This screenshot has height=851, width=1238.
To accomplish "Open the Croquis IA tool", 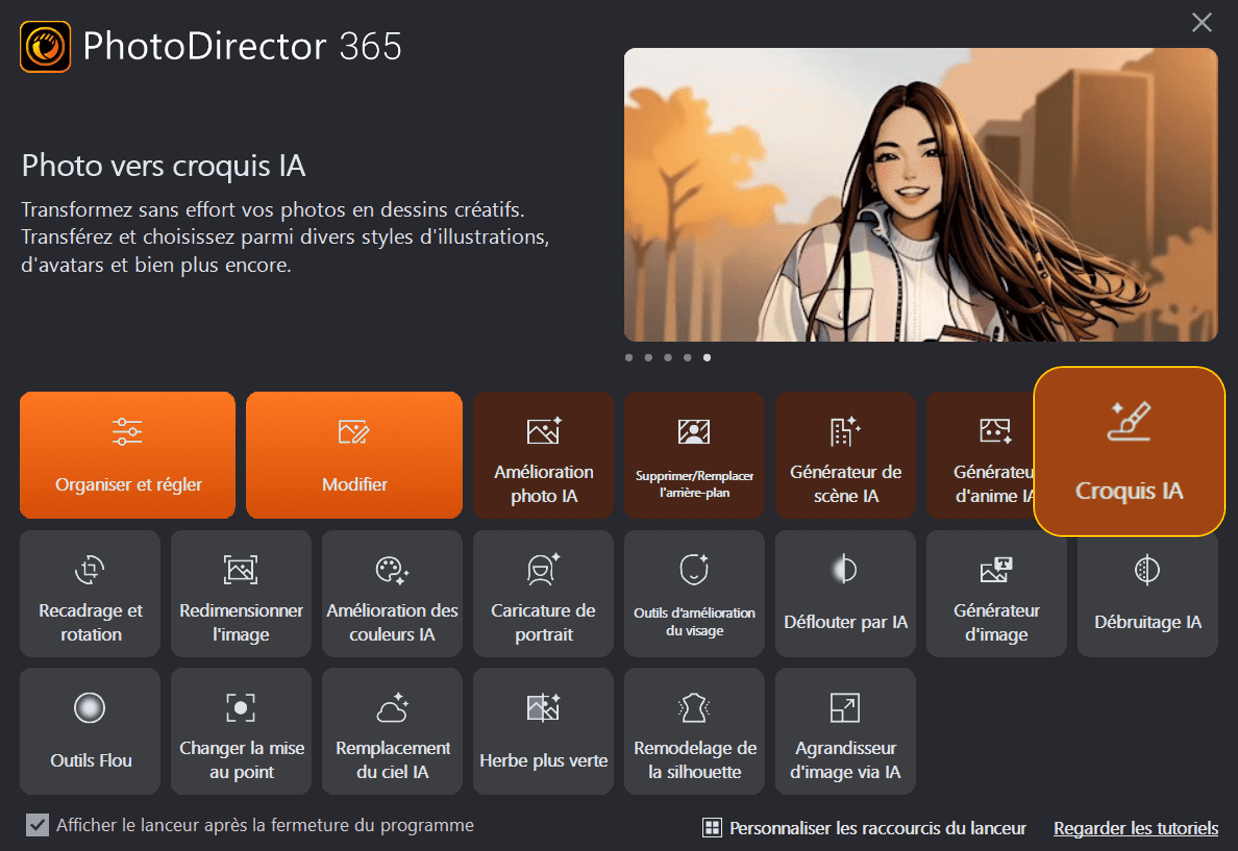I will (1129, 452).
